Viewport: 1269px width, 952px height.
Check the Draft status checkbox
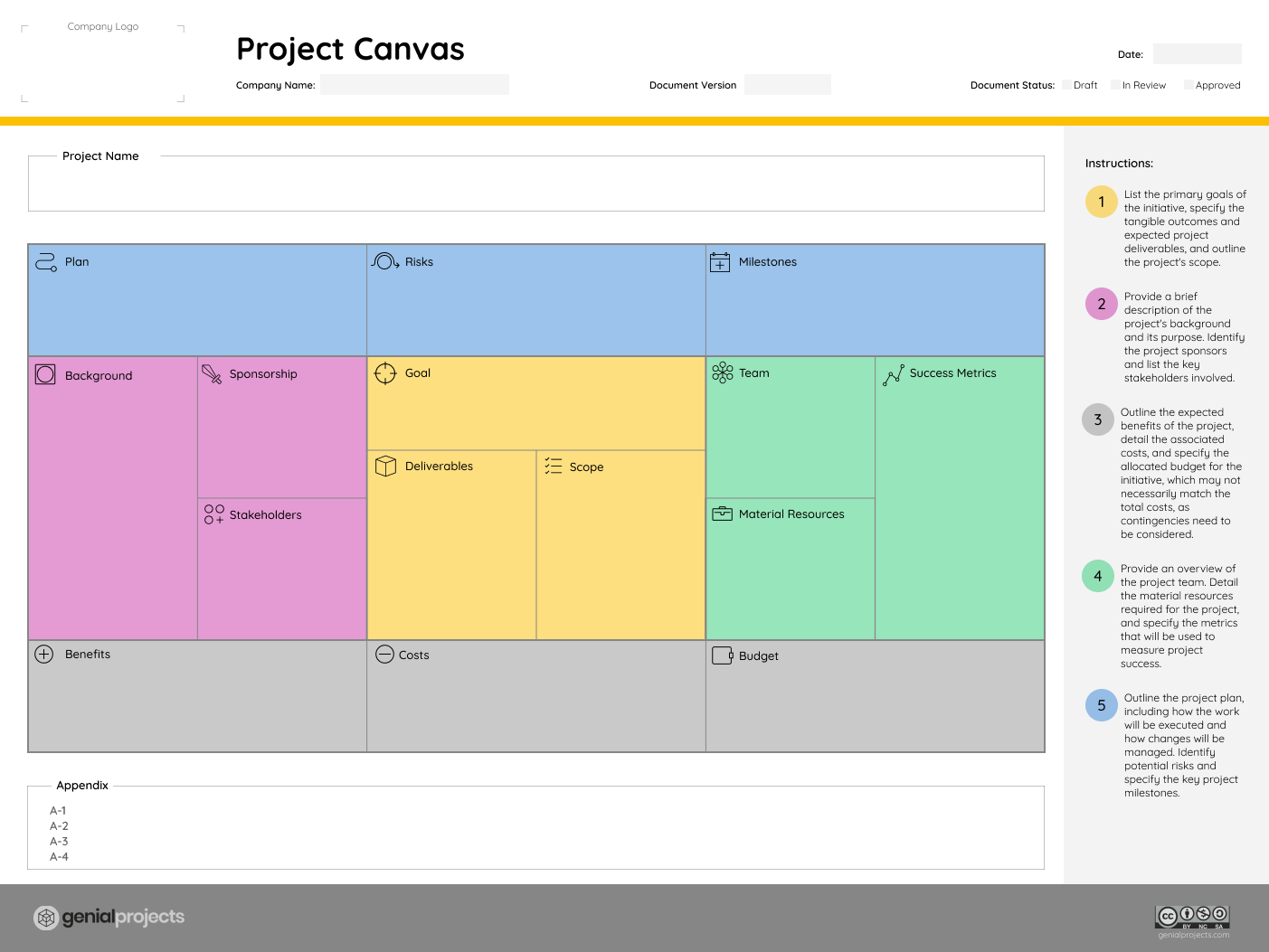coord(1065,84)
